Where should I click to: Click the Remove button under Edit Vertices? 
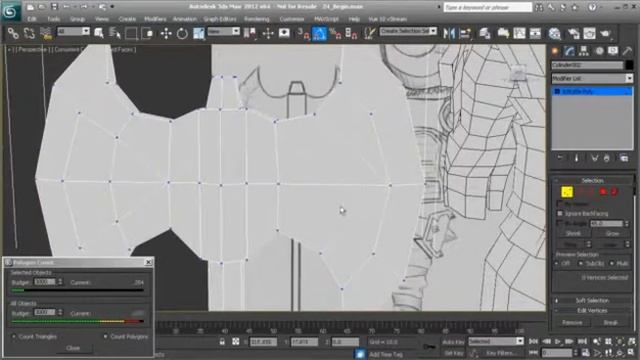(572, 322)
